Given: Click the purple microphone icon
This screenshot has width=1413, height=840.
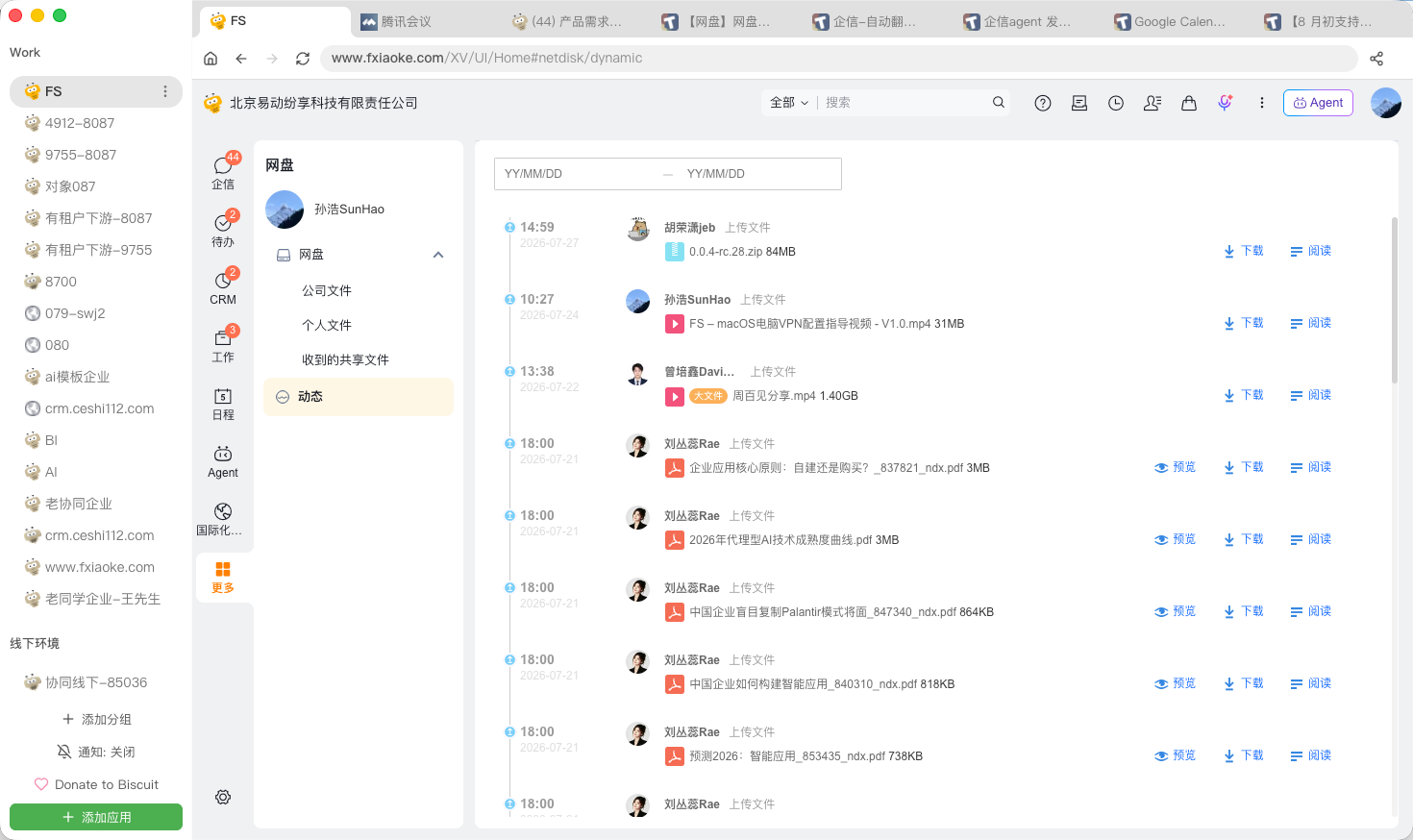Looking at the screenshot, I should [1225, 103].
